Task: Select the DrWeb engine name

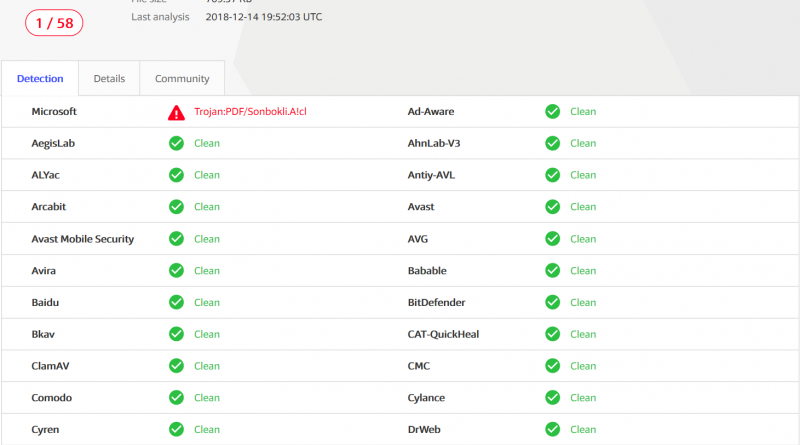Action: pyautogui.click(x=423, y=429)
